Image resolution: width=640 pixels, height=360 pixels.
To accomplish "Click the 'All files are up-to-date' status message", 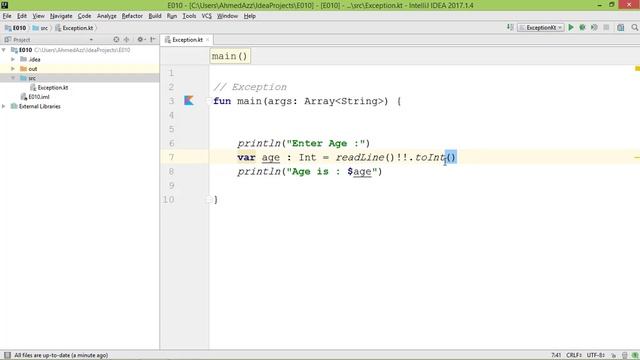I will (61, 355).
